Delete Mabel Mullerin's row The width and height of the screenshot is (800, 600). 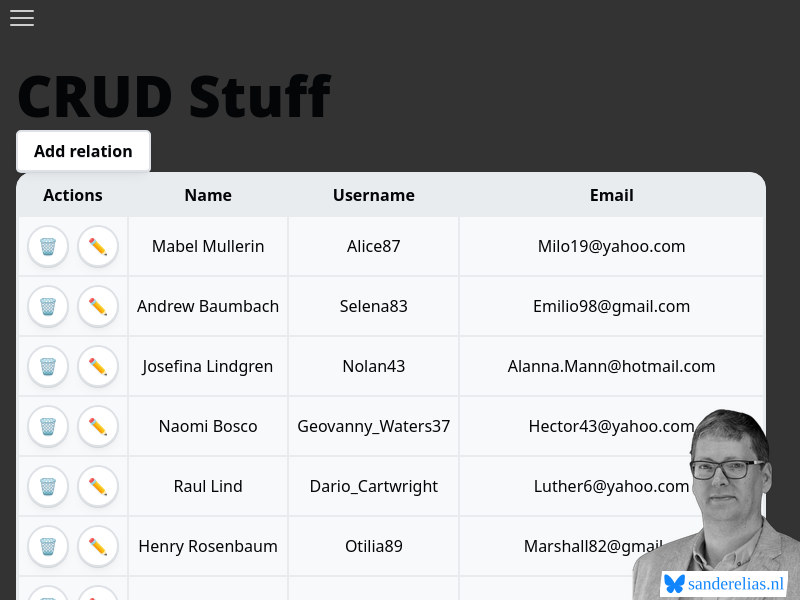pyautogui.click(x=48, y=247)
